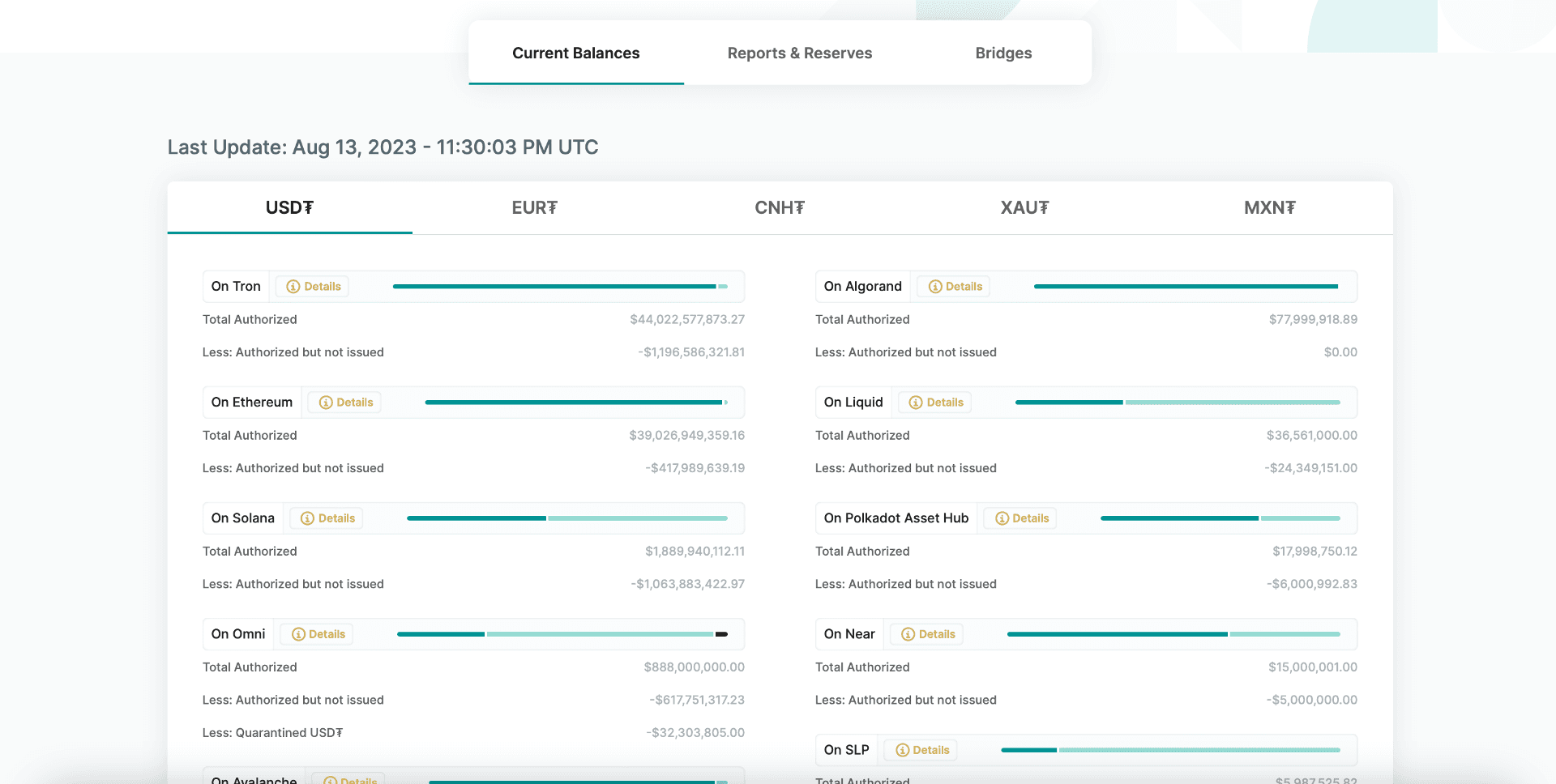Click the On Omni balance progress bar
Viewport: 1556px width, 784px height.
pos(562,634)
